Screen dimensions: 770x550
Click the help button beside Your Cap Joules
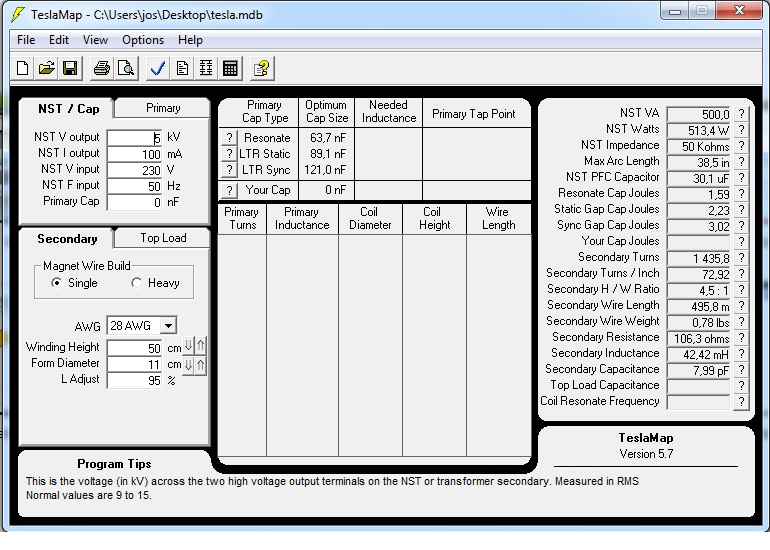pyautogui.click(x=742, y=242)
